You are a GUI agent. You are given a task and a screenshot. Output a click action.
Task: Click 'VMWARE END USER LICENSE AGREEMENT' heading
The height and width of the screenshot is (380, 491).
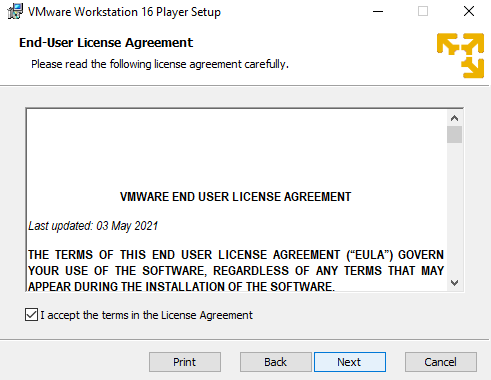(235, 197)
